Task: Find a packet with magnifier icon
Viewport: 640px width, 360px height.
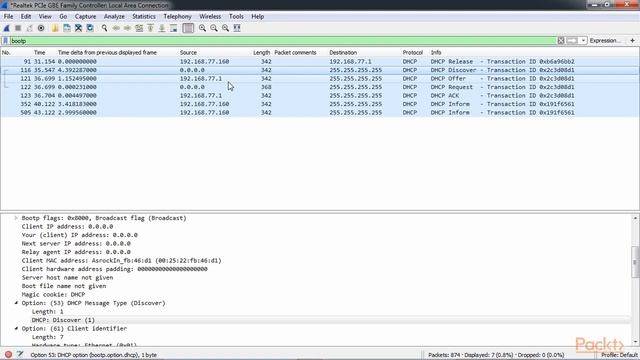Action: pos(104,28)
